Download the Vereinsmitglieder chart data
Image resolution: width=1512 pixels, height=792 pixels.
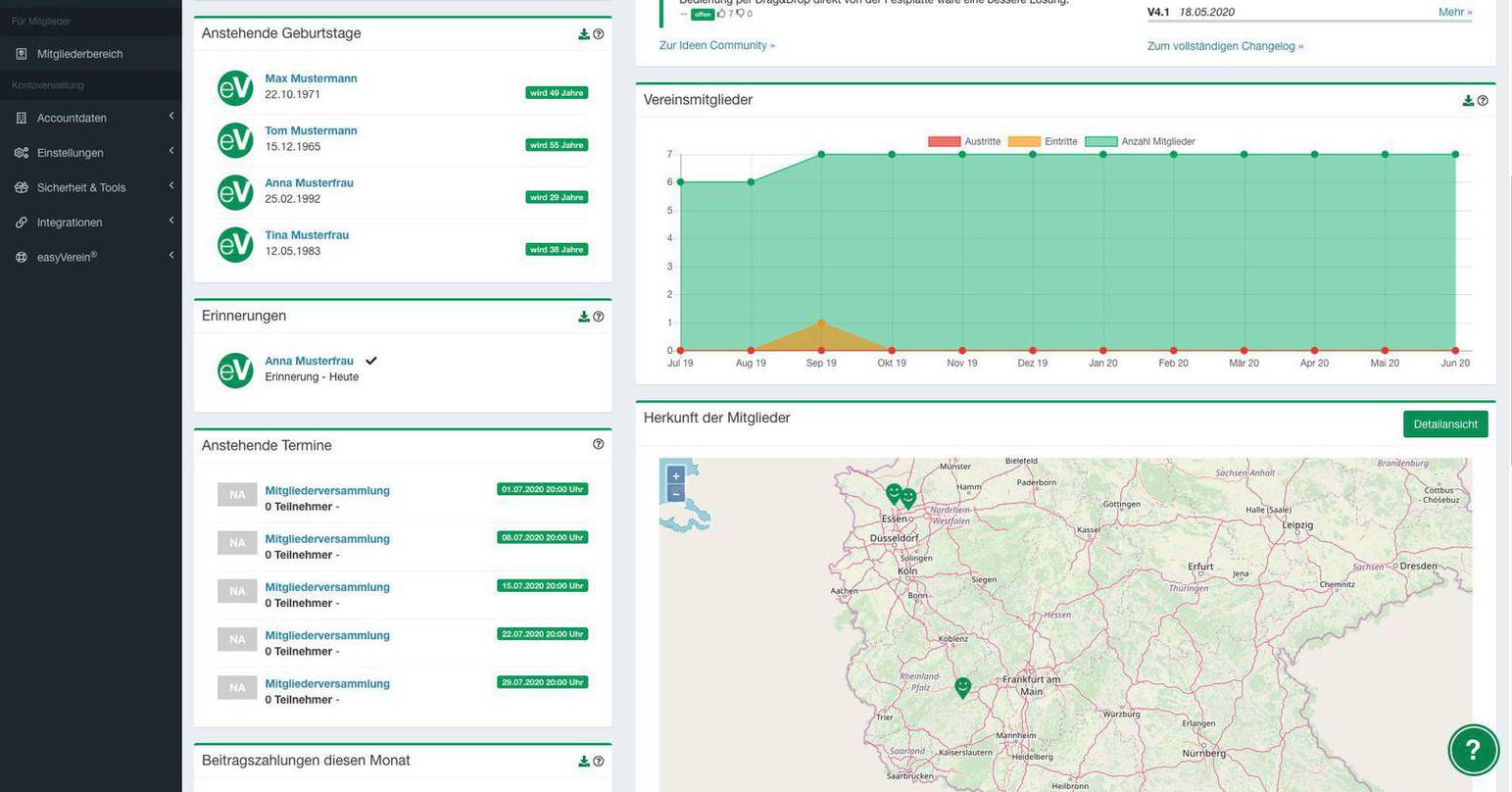tap(1468, 101)
